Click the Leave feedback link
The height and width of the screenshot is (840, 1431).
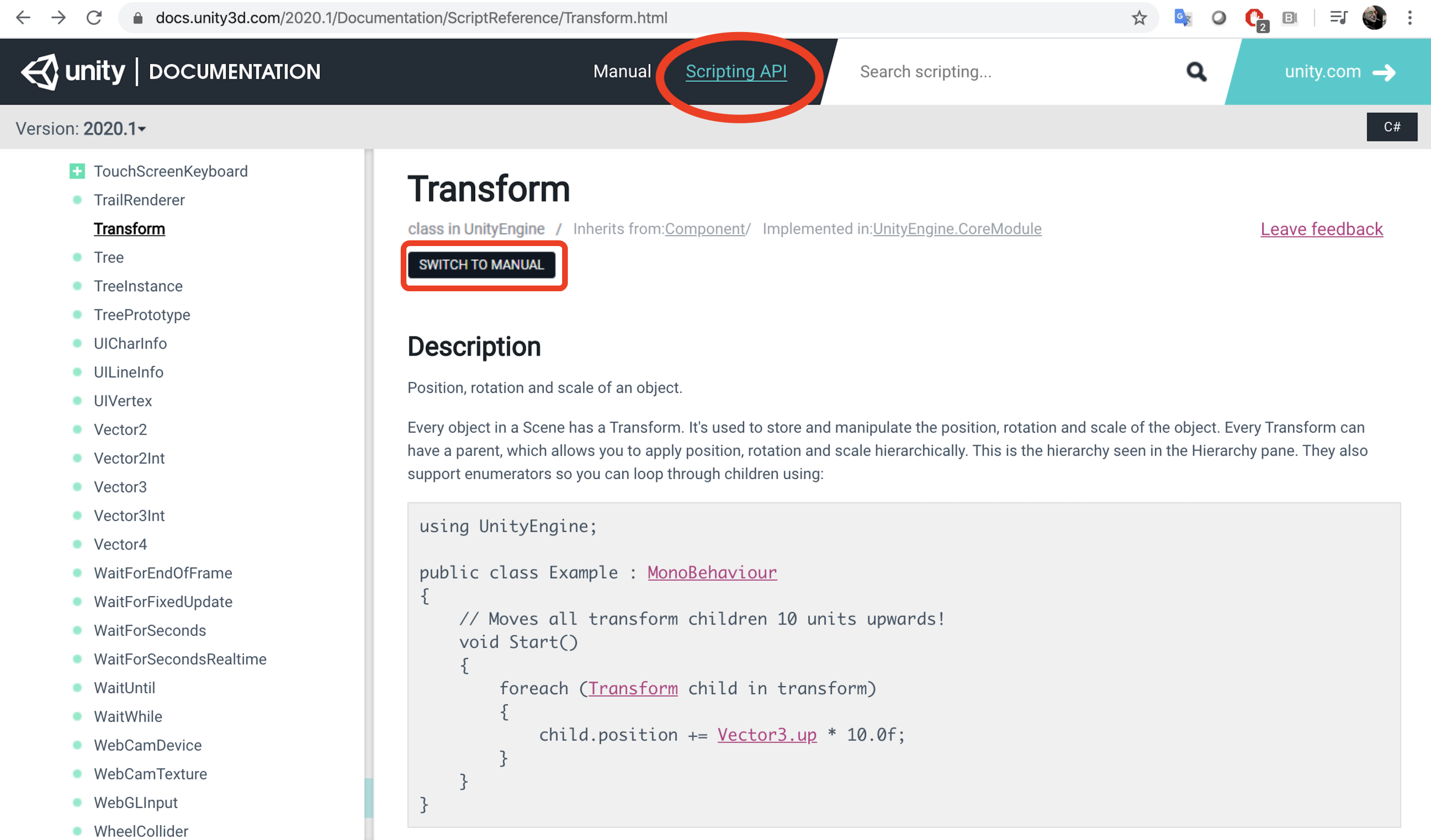[1322, 229]
